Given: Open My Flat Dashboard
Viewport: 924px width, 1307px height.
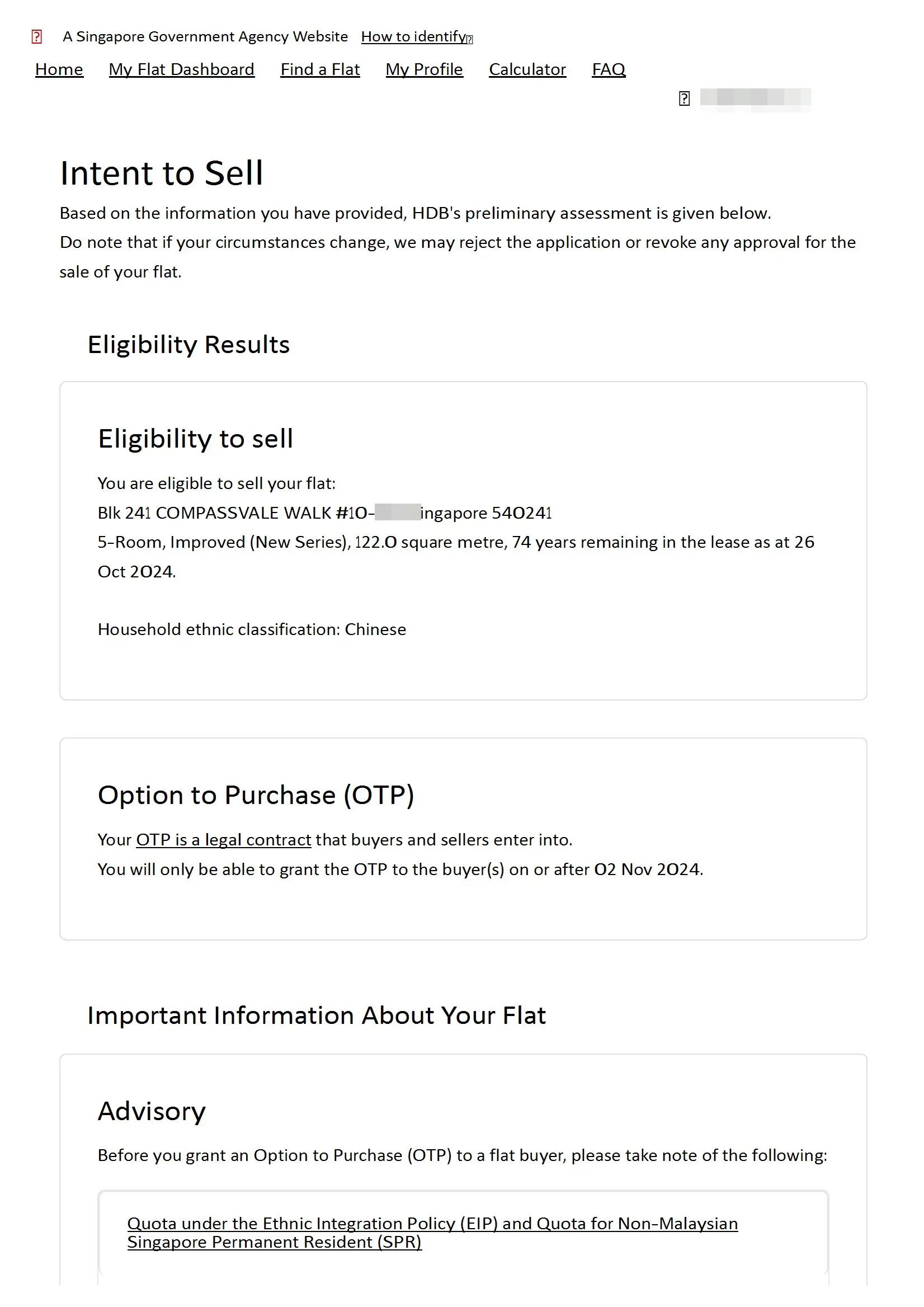Looking at the screenshot, I should click(181, 69).
